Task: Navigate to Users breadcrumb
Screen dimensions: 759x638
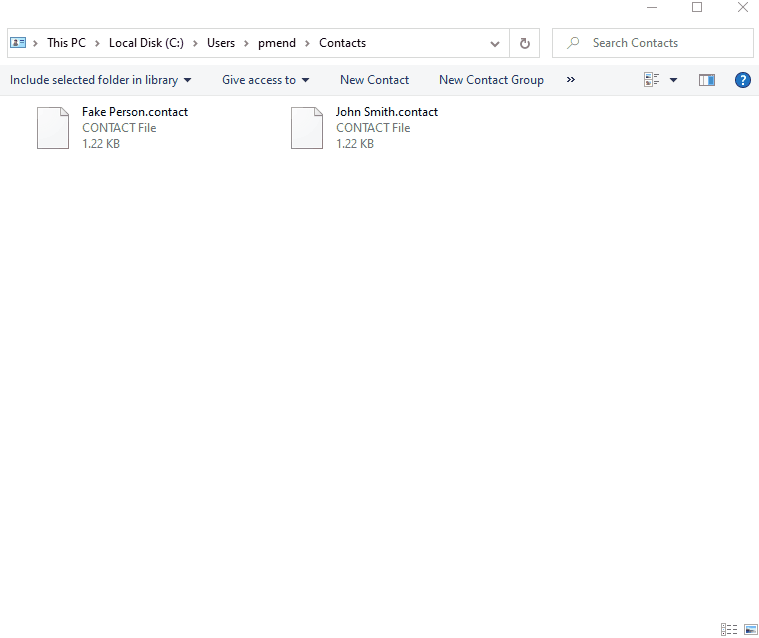Action: [x=221, y=43]
